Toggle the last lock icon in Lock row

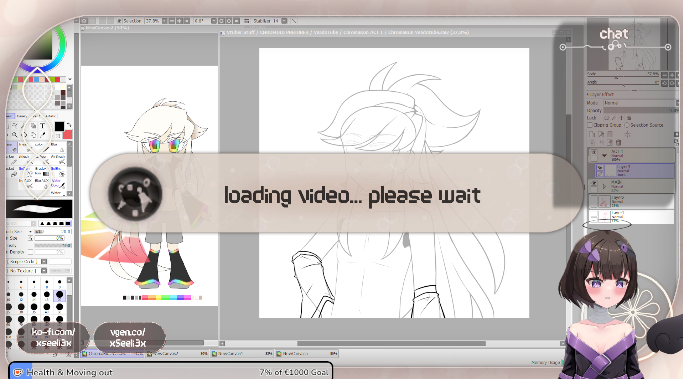[x=629, y=118]
